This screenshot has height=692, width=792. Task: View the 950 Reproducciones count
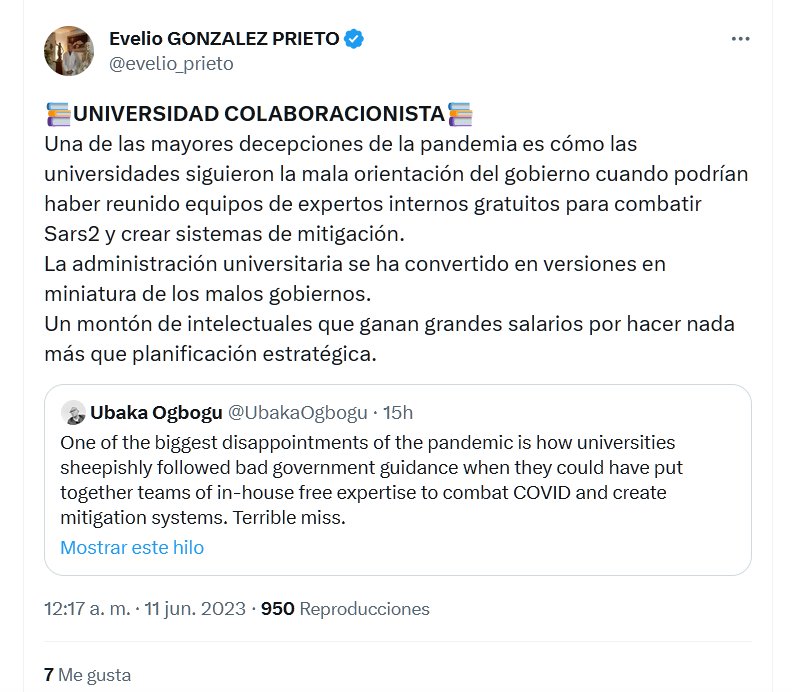345,608
